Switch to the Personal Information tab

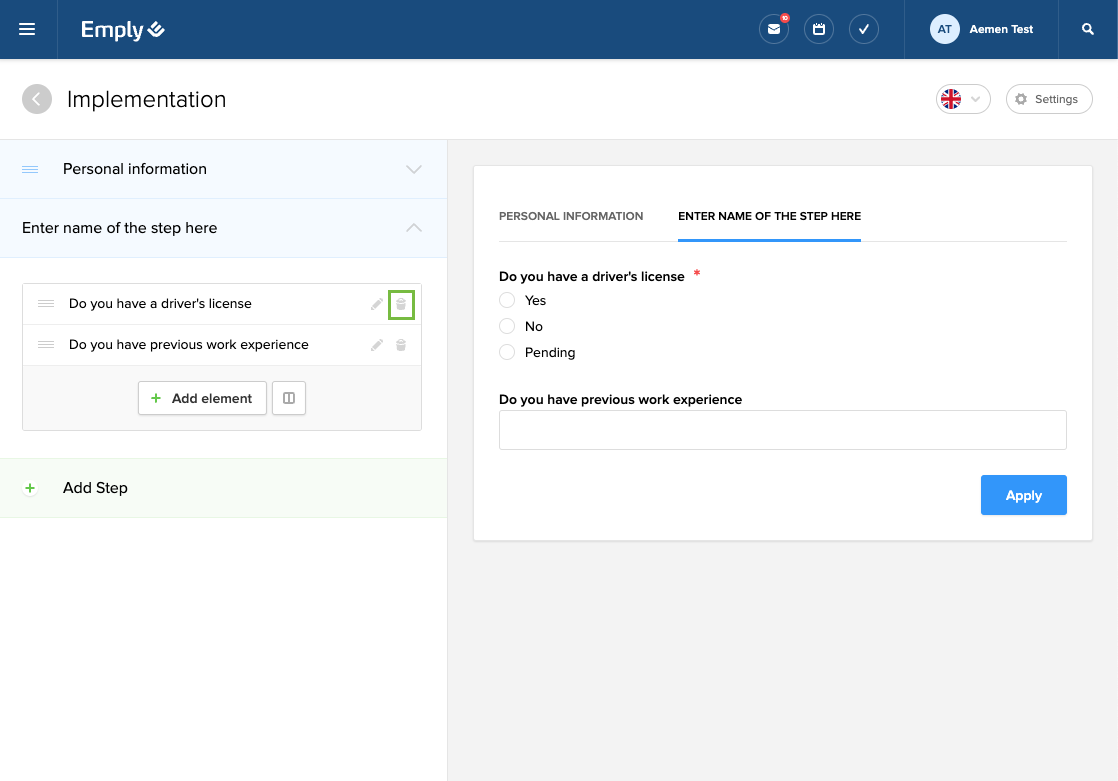pyautogui.click(x=571, y=216)
